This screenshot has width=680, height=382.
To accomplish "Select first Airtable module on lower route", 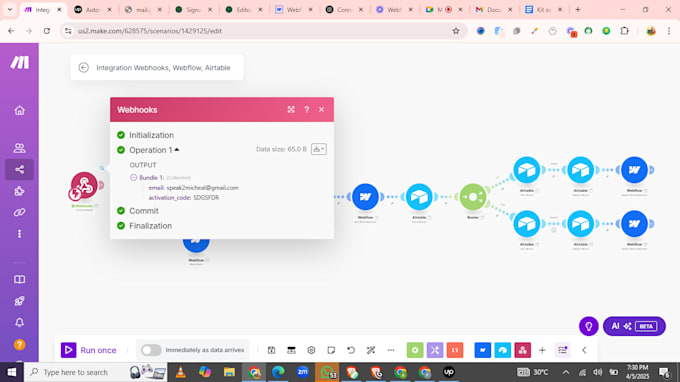I will (527, 224).
